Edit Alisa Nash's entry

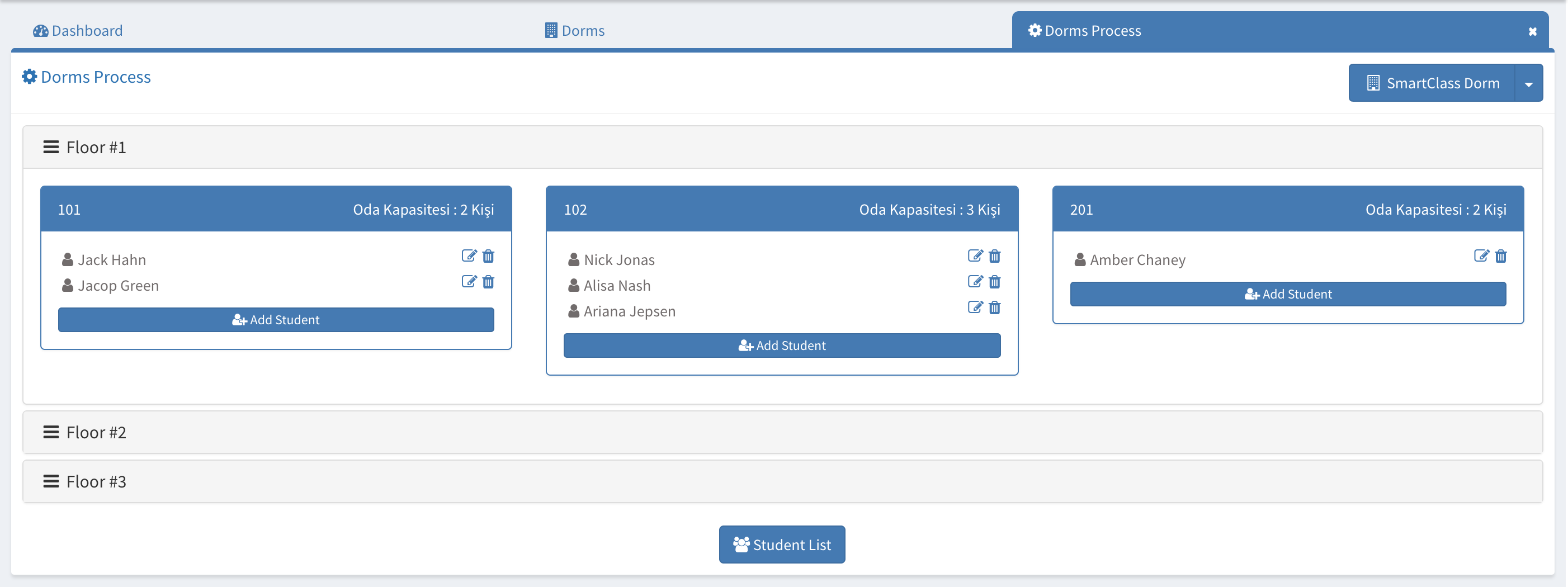pyautogui.click(x=975, y=282)
